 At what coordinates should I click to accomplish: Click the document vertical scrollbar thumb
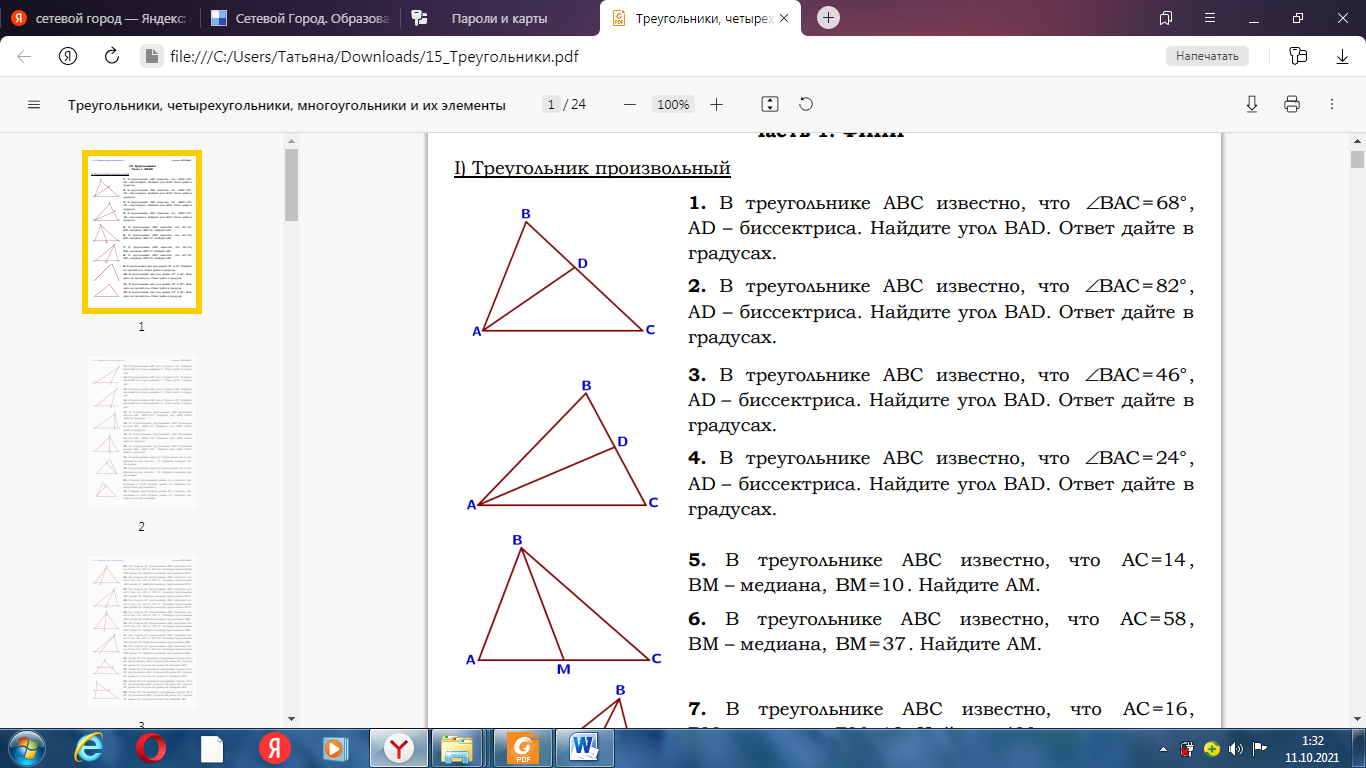pyautogui.click(x=1357, y=160)
